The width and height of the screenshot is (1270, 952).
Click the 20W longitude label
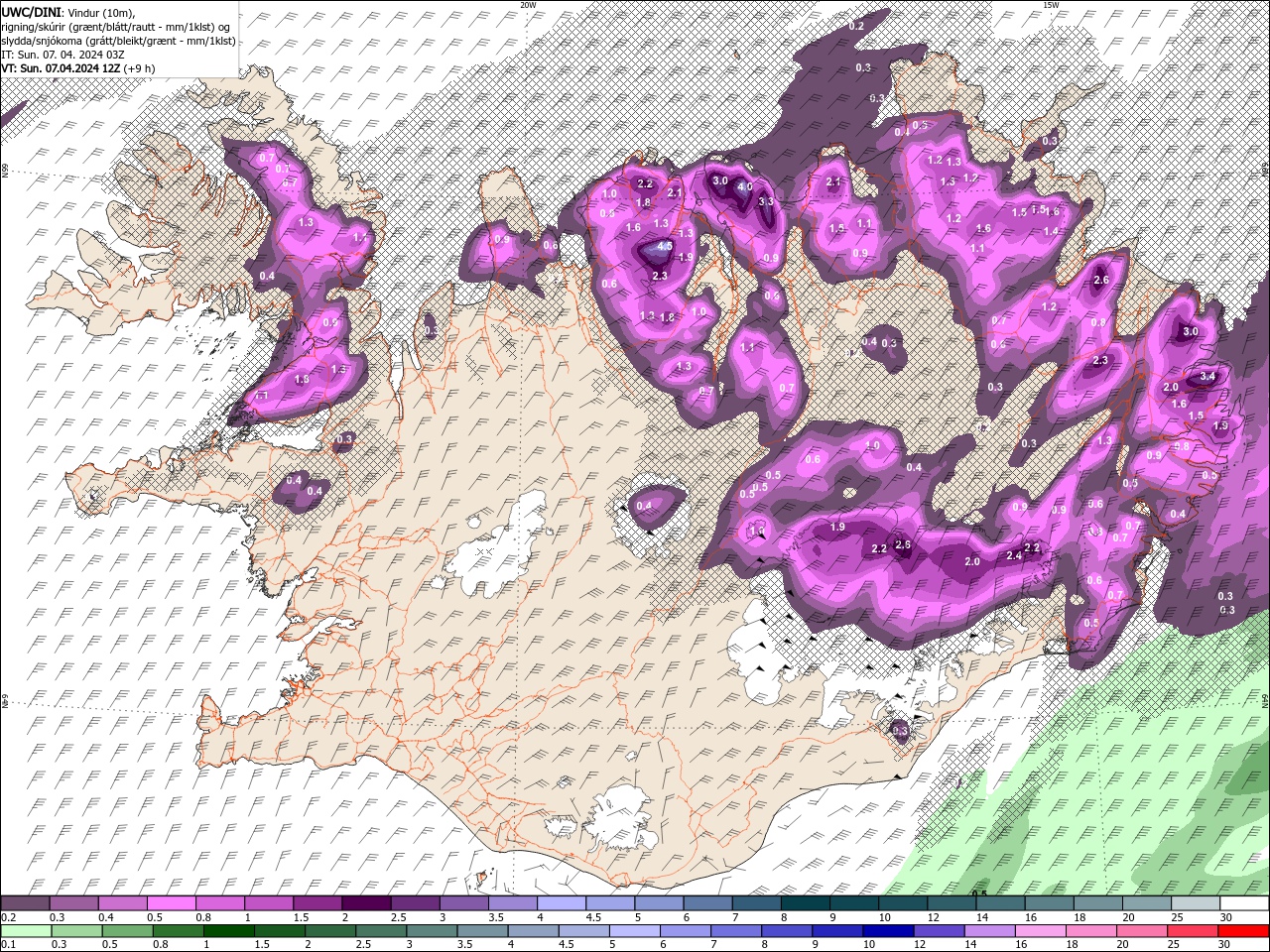coord(528,5)
